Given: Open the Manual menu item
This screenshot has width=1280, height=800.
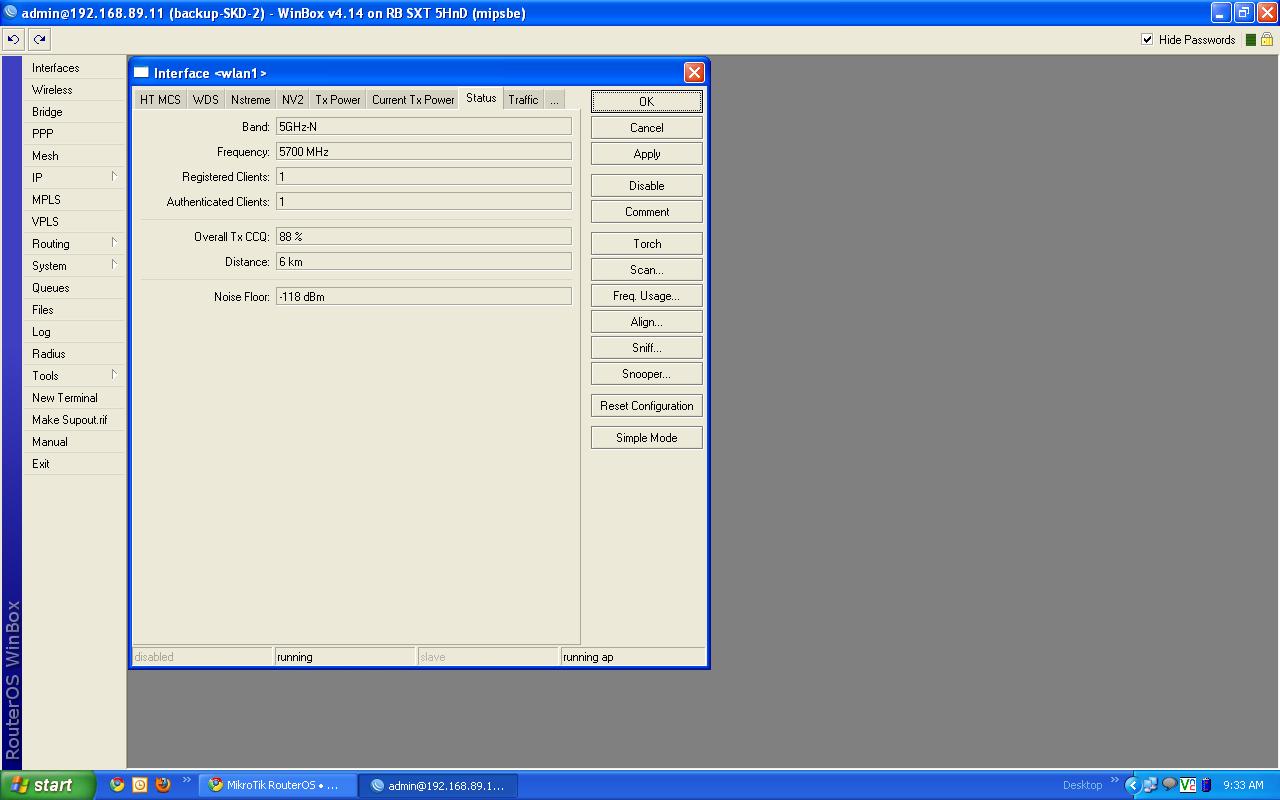Looking at the screenshot, I should (x=74, y=442).
